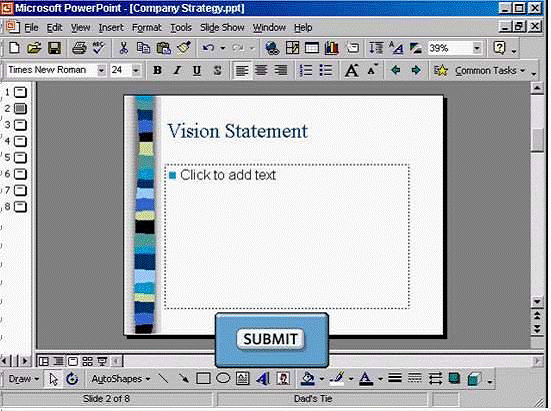Viewport: 551px width, 411px height.
Task: Toggle Italic formatting button
Action: pos(177,70)
